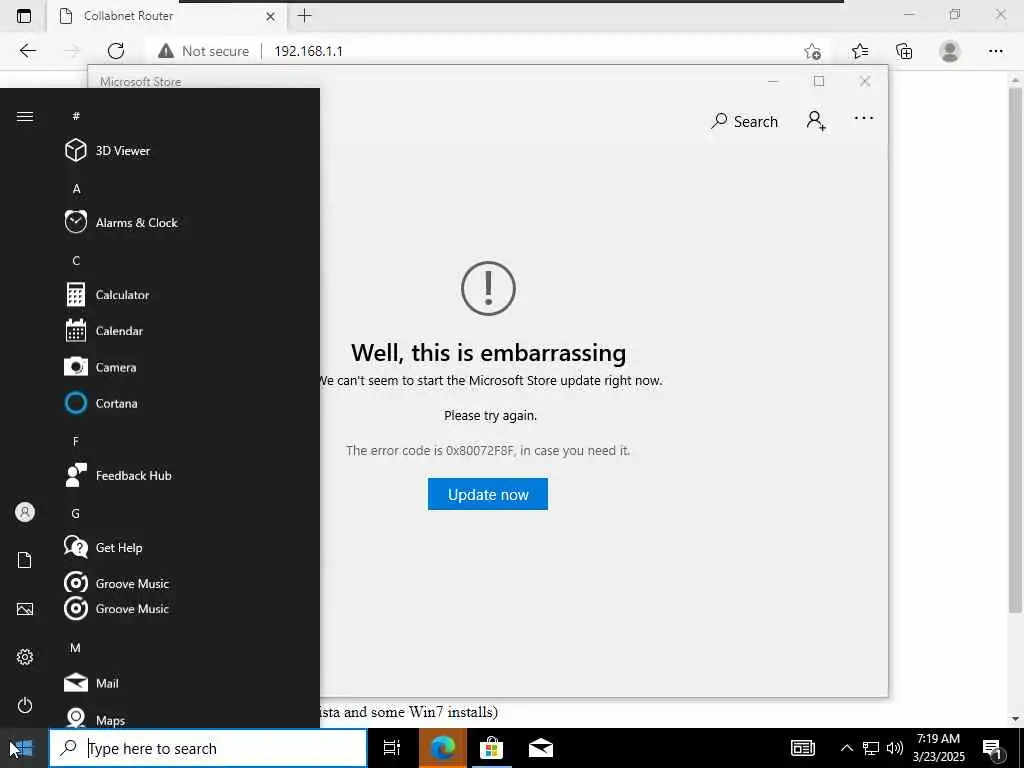Refresh the Edge page
1024x768 pixels.
tap(116, 51)
